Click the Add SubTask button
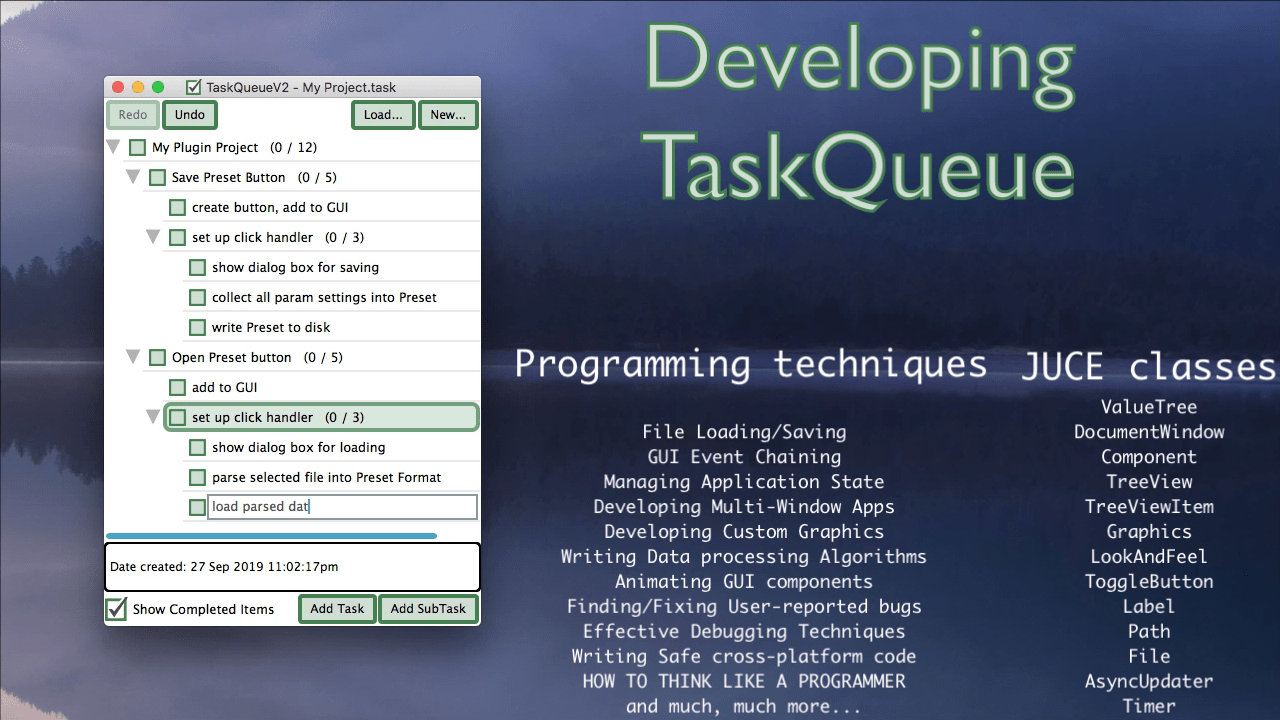 428,609
